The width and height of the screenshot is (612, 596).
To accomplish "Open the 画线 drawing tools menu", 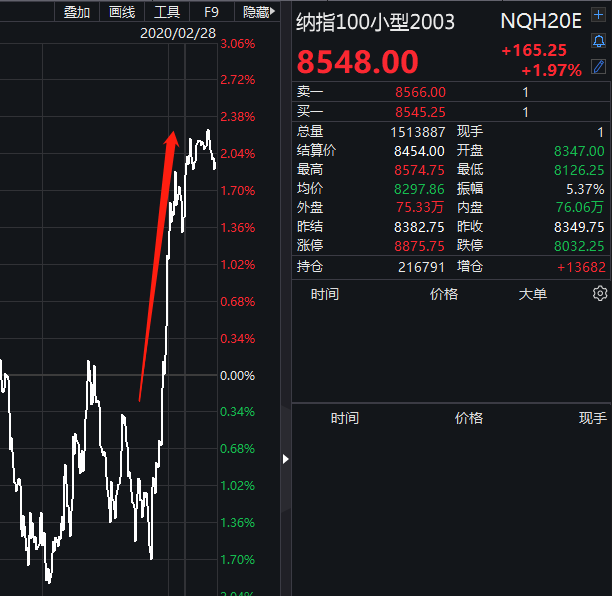I will (122, 12).
